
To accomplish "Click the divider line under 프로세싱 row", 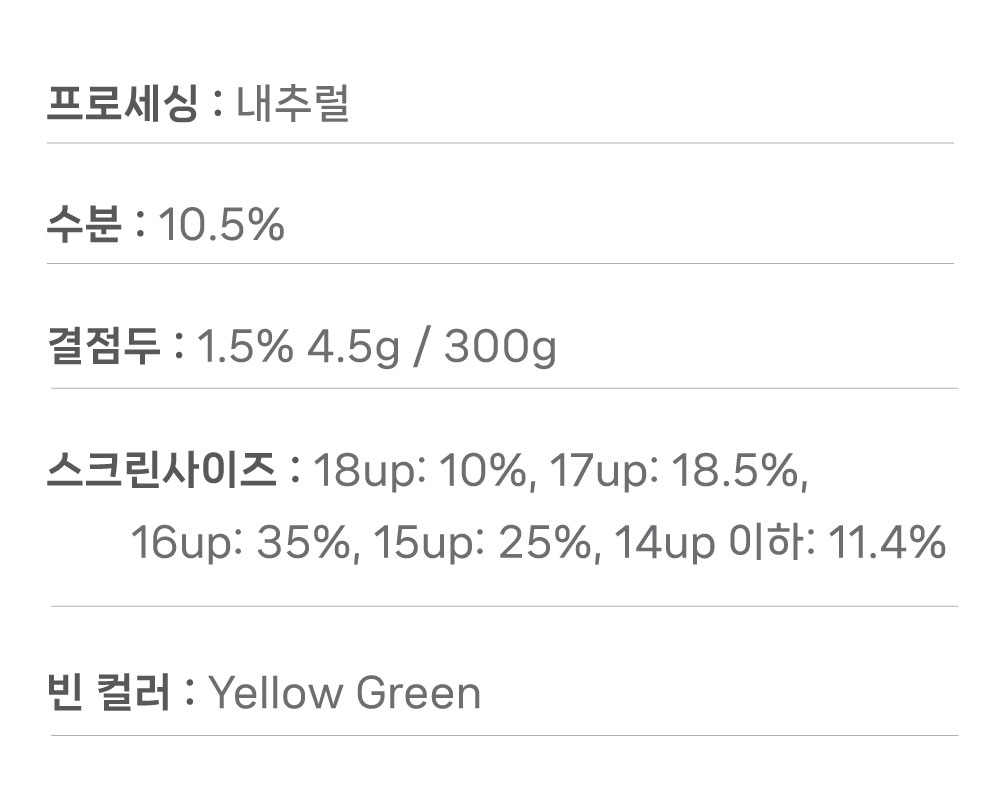I will coord(500,143).
